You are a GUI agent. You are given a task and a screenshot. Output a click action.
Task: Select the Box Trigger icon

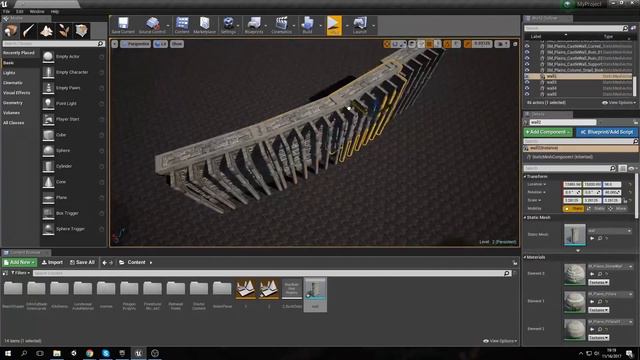(48, 213)
